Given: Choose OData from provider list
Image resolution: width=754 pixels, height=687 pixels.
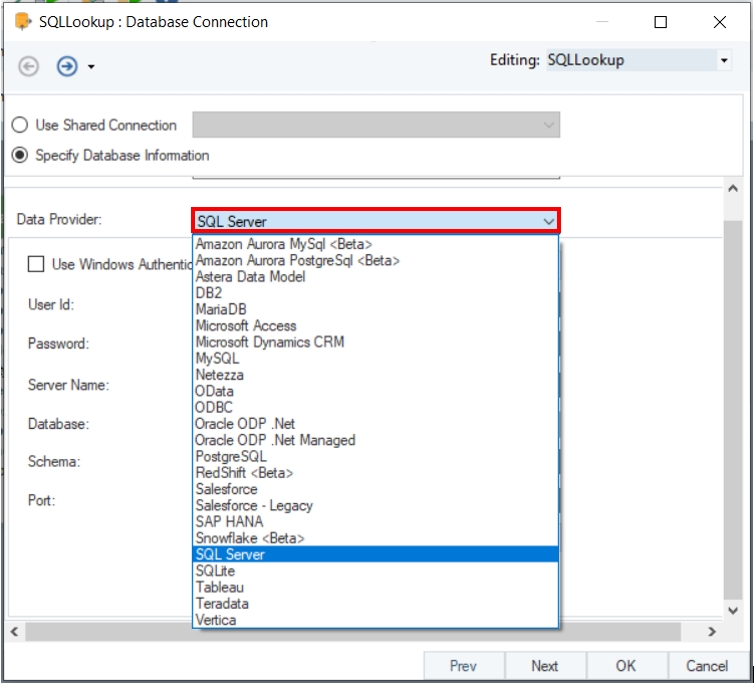Looking at the screenshot, I should tap(376, 391).
